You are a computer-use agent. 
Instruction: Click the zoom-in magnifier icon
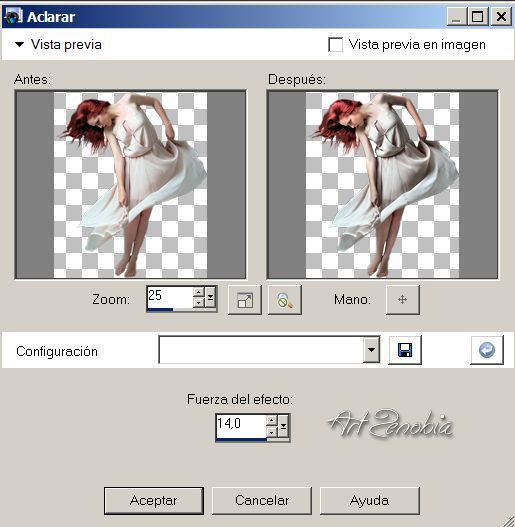pyautogui.click(x=285, y=300)
